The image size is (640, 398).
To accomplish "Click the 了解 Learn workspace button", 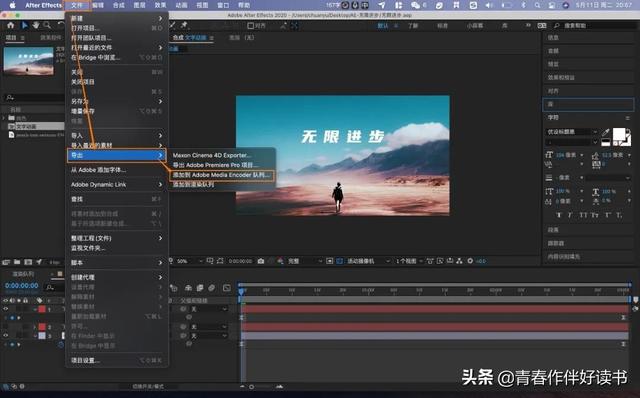I will [x=413, y=26].
